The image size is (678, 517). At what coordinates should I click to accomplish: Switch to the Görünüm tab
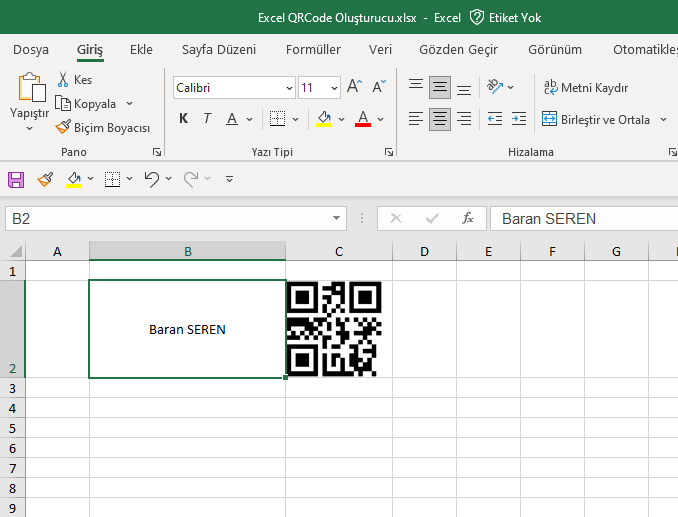pyautogui.click(x=555, y=50)
